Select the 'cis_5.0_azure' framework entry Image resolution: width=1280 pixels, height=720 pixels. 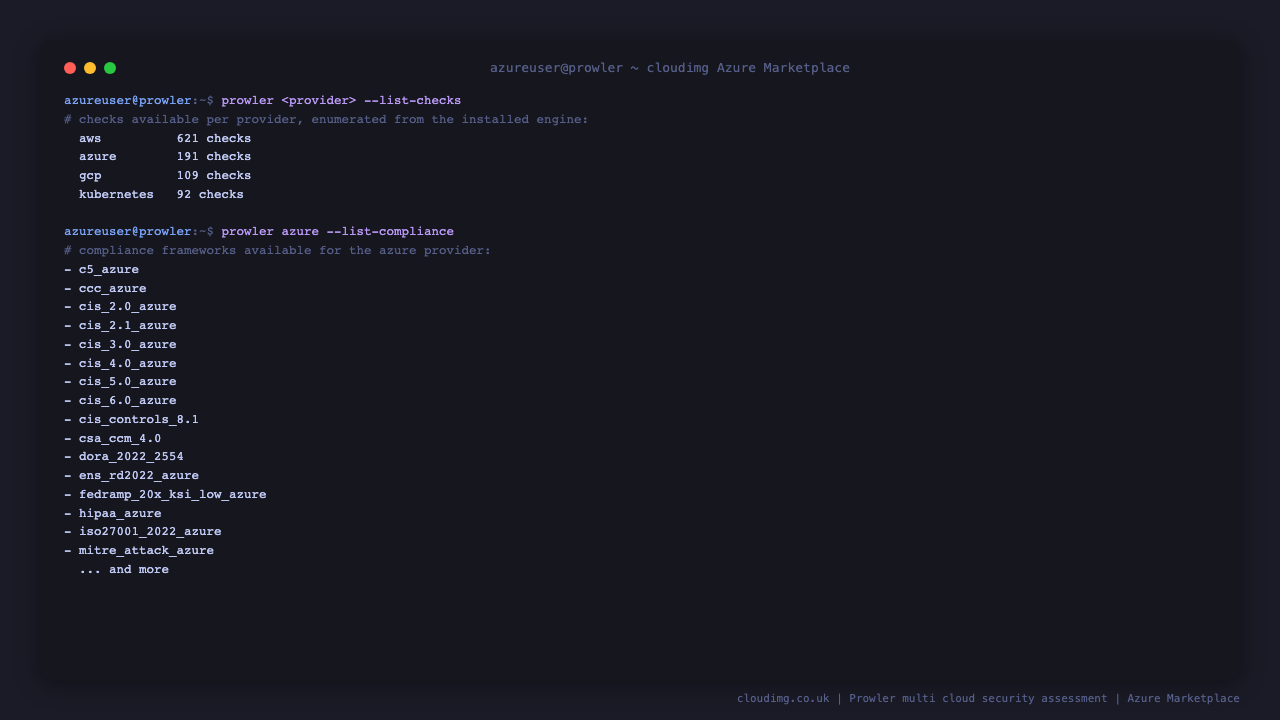coord(120,382)
